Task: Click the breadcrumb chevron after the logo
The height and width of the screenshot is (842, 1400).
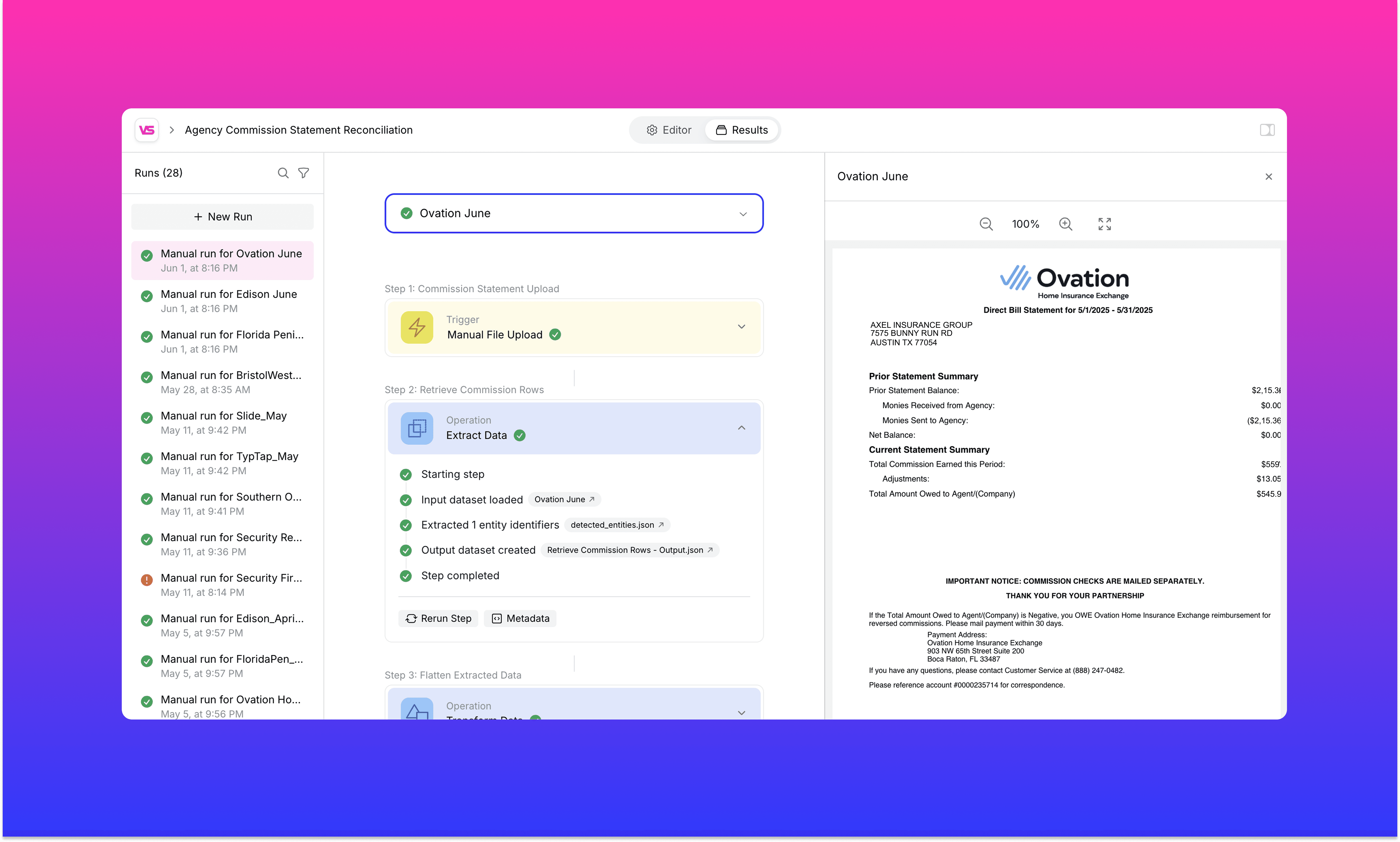Action: [x=172, y=130]
